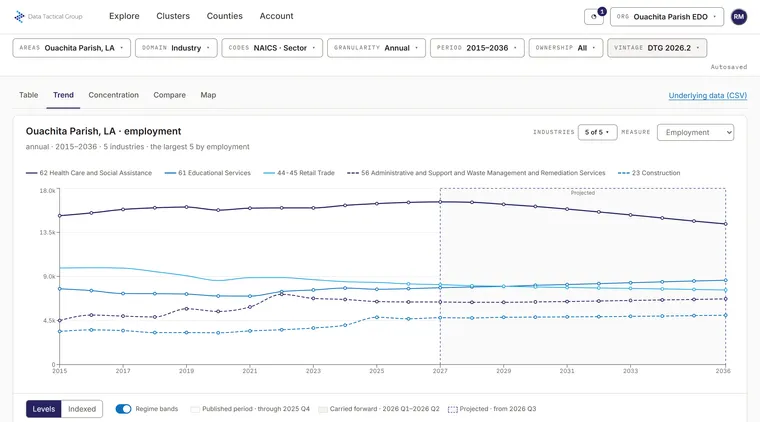Click the chart title Ouachita Parish employment
This screenshot has height=422, width=760.
pos(103,131)
